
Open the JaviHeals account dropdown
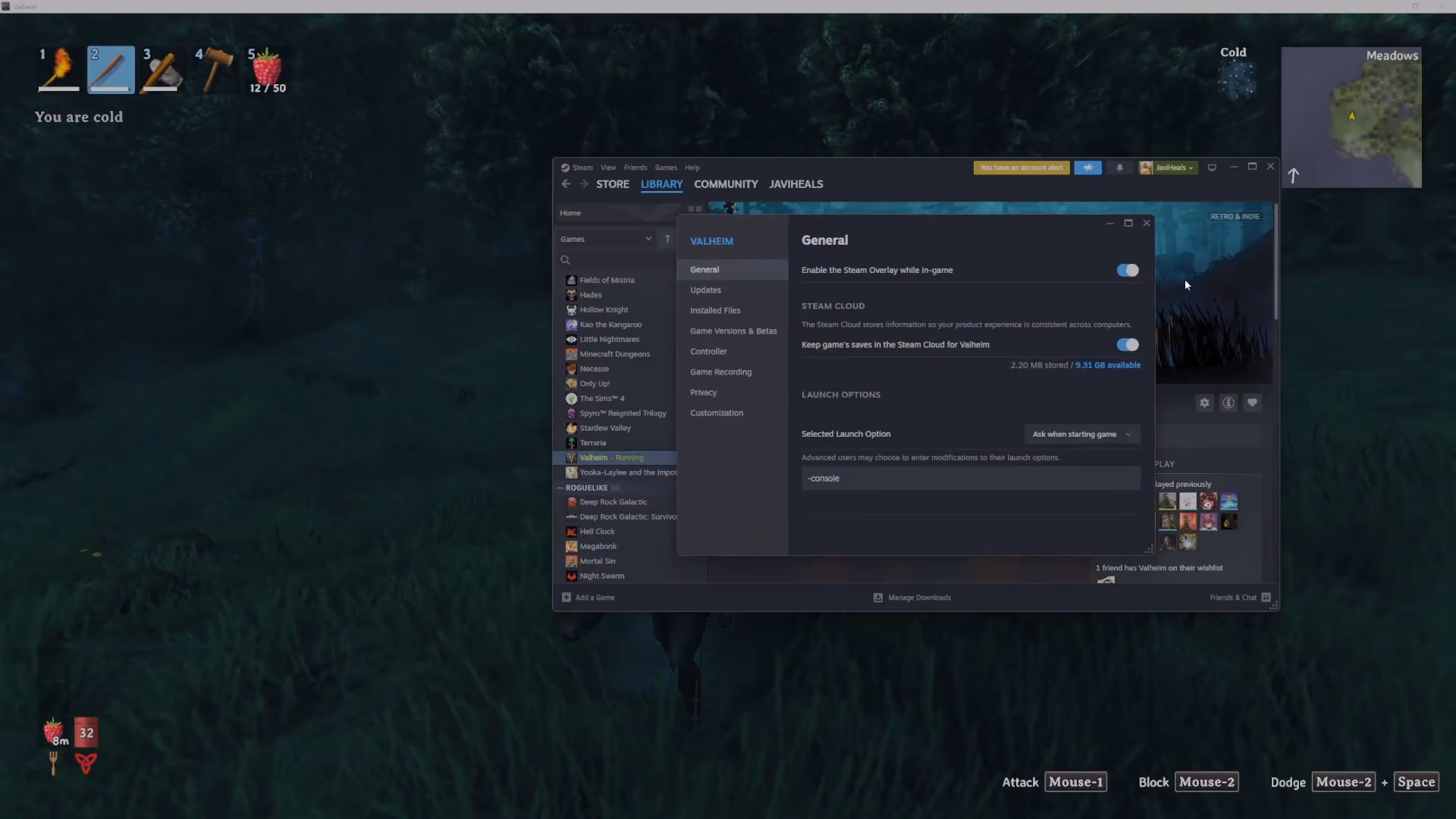point(1168,168)
